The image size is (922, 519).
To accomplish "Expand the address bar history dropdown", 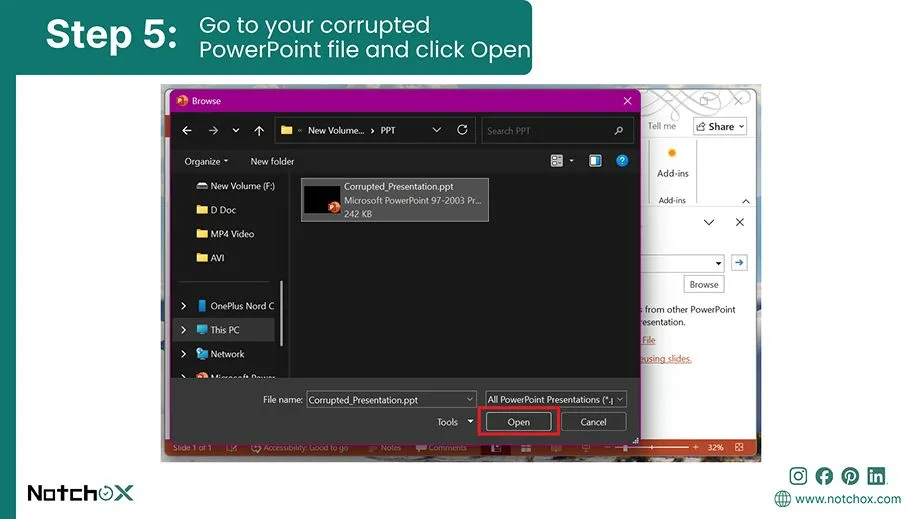I will pyautogui.click(x=436, y=130).
